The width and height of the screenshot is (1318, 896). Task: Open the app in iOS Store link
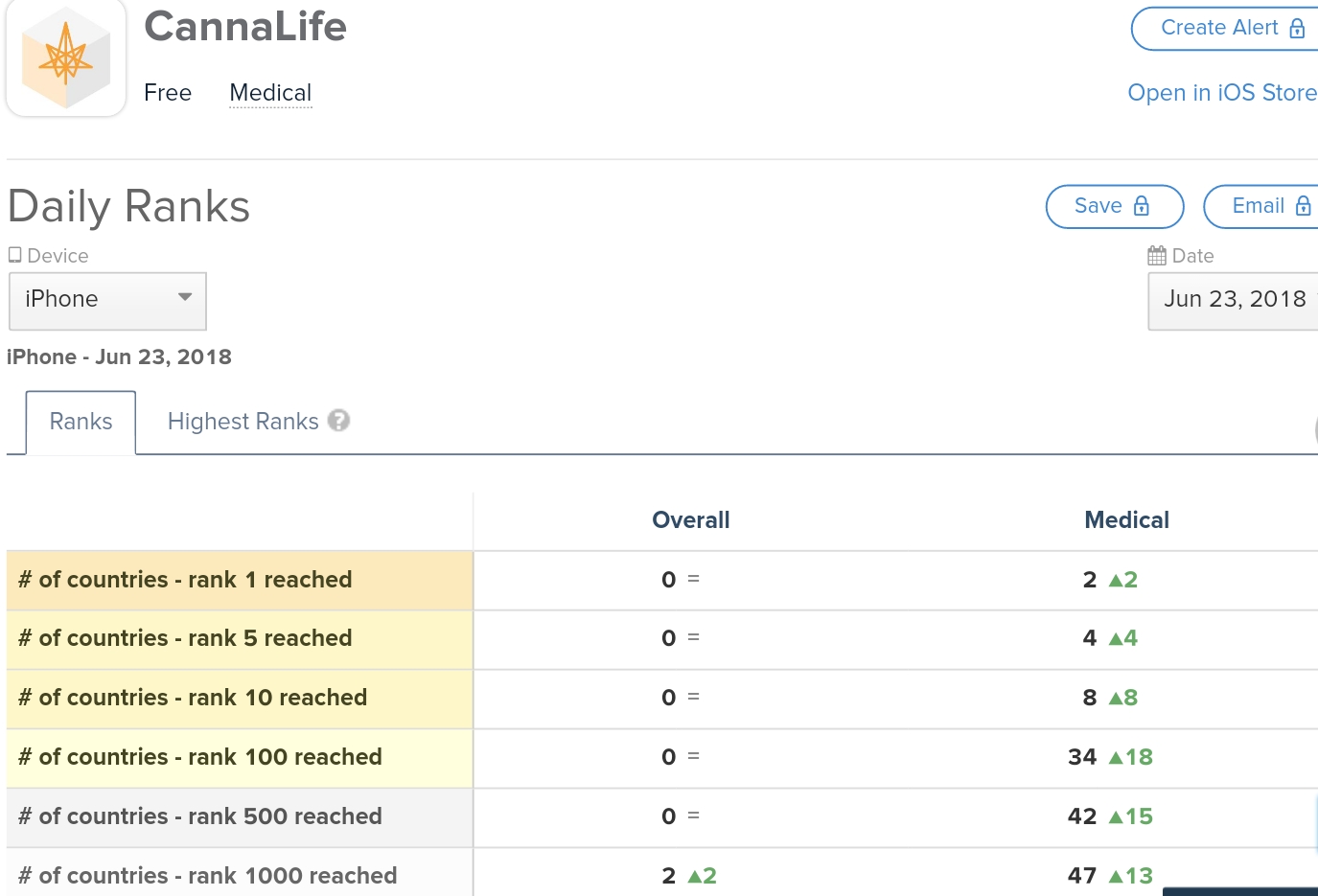tap(1221, 93)
